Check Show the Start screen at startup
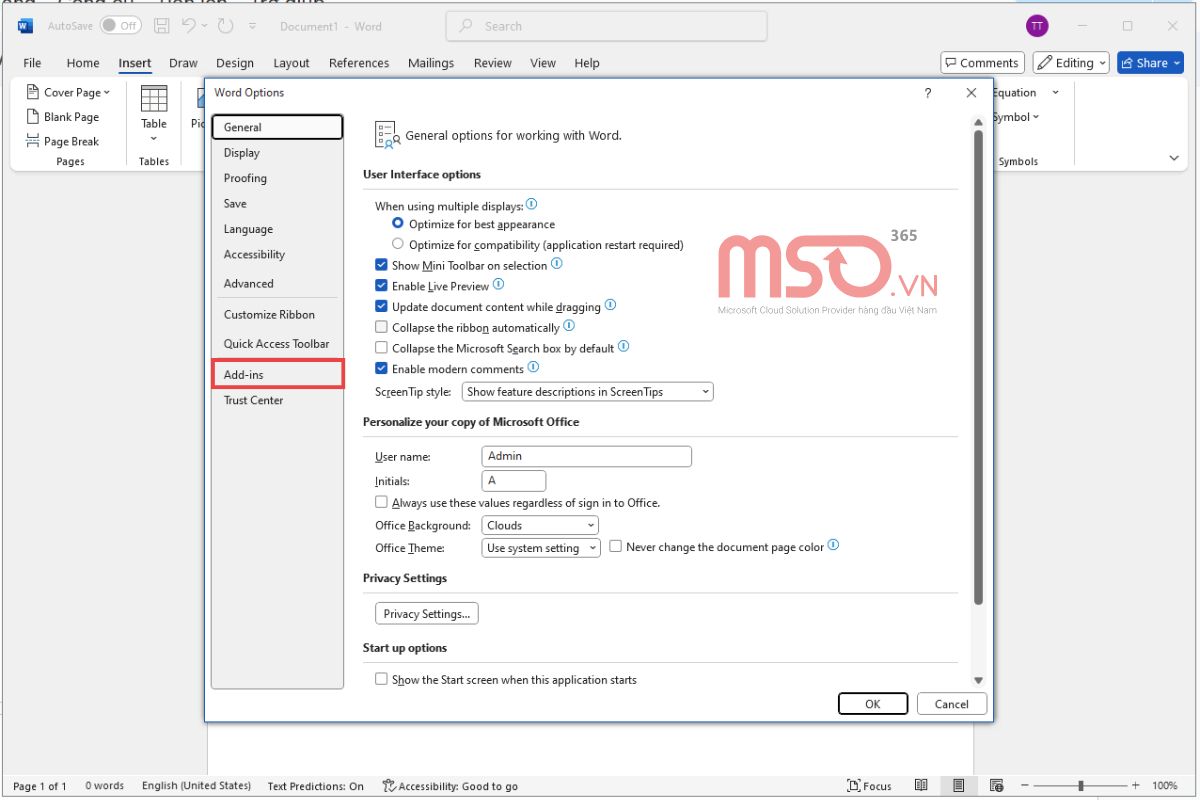 pyautogui.click(x=381, y=679)
